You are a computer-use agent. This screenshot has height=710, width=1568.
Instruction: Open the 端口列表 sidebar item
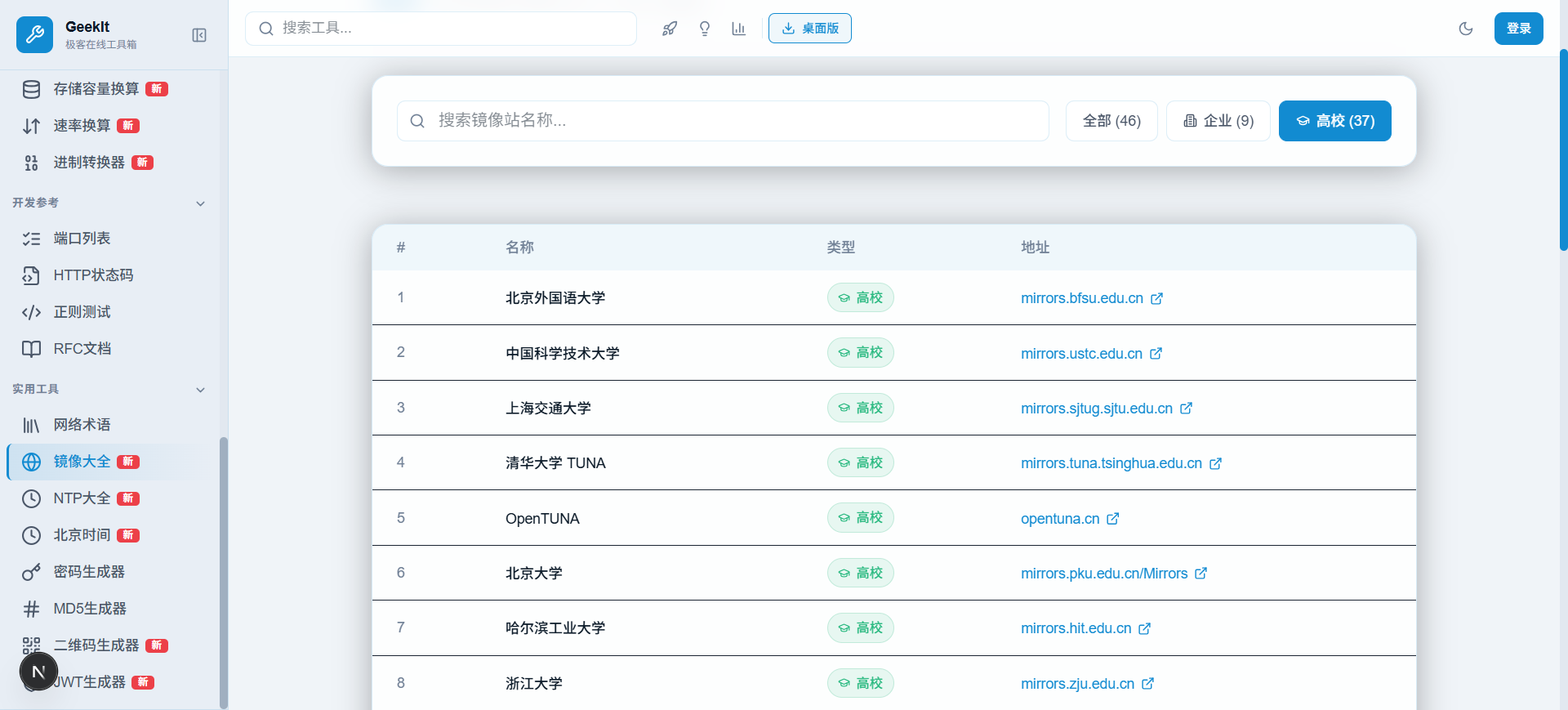[x=110, y=239]
